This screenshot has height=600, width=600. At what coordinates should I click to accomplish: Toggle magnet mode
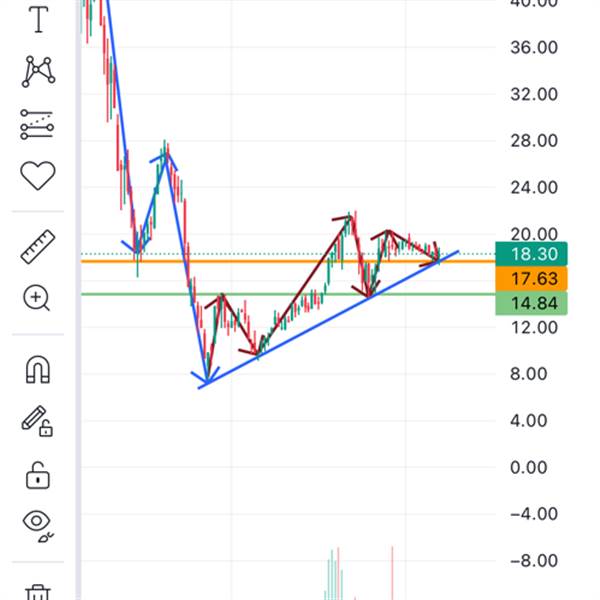point(38,370)
